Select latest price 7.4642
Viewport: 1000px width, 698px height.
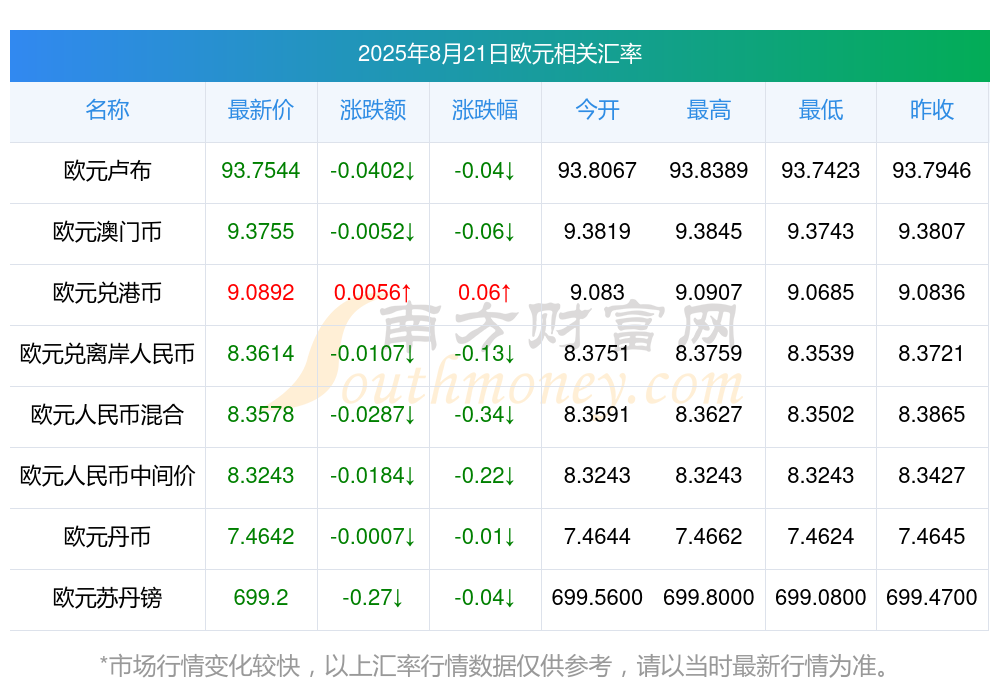[x=260, y=537]
